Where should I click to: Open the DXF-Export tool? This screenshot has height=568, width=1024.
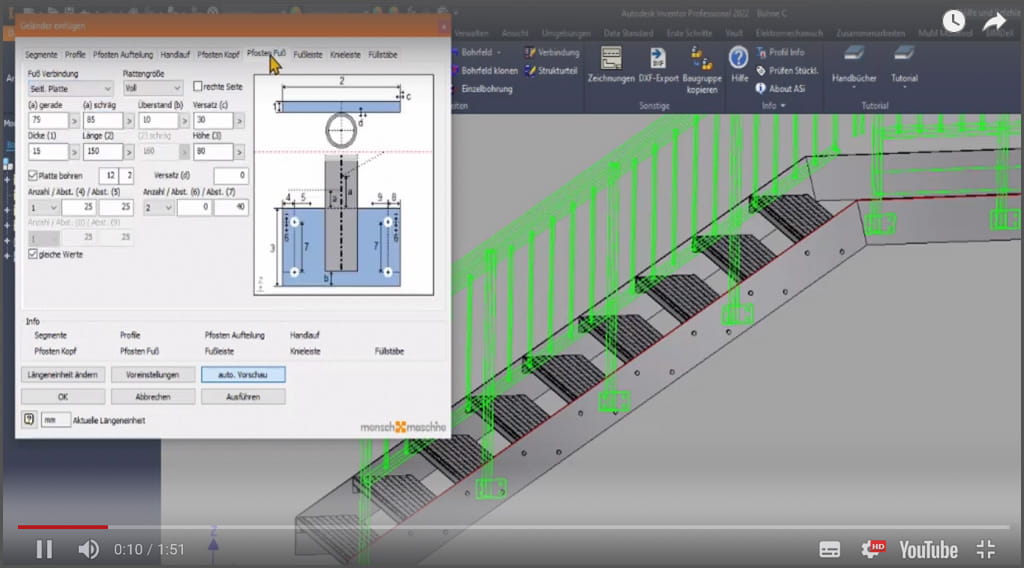659,59
